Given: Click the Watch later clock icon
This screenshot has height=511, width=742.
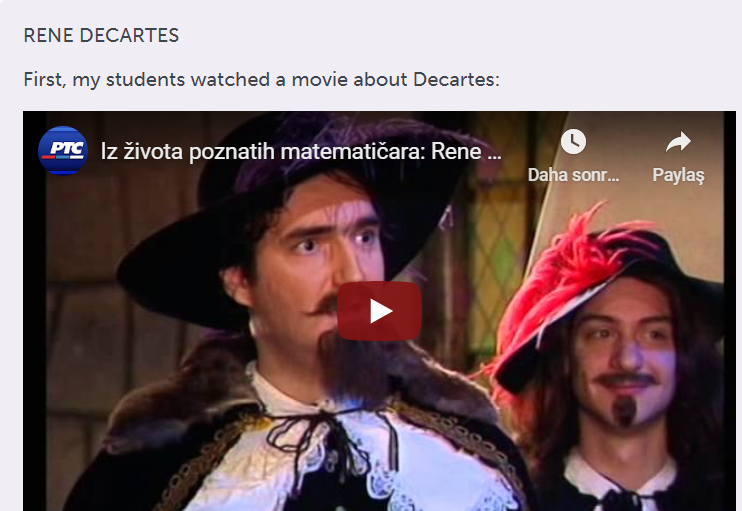Looking at the screenshot, I should coord(573,141).
